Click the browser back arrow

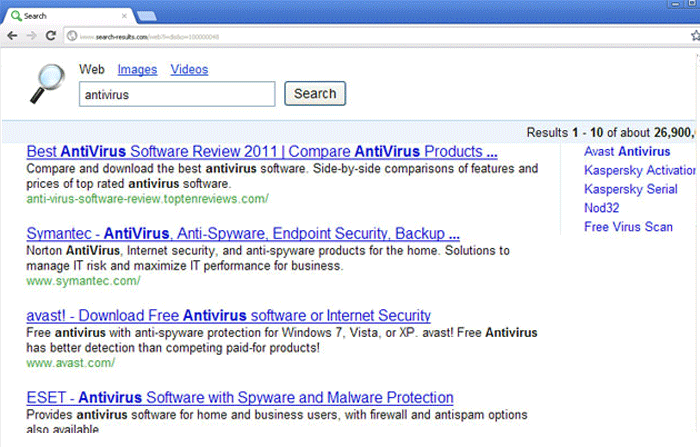pyautogui.click(x=12, y=36)
